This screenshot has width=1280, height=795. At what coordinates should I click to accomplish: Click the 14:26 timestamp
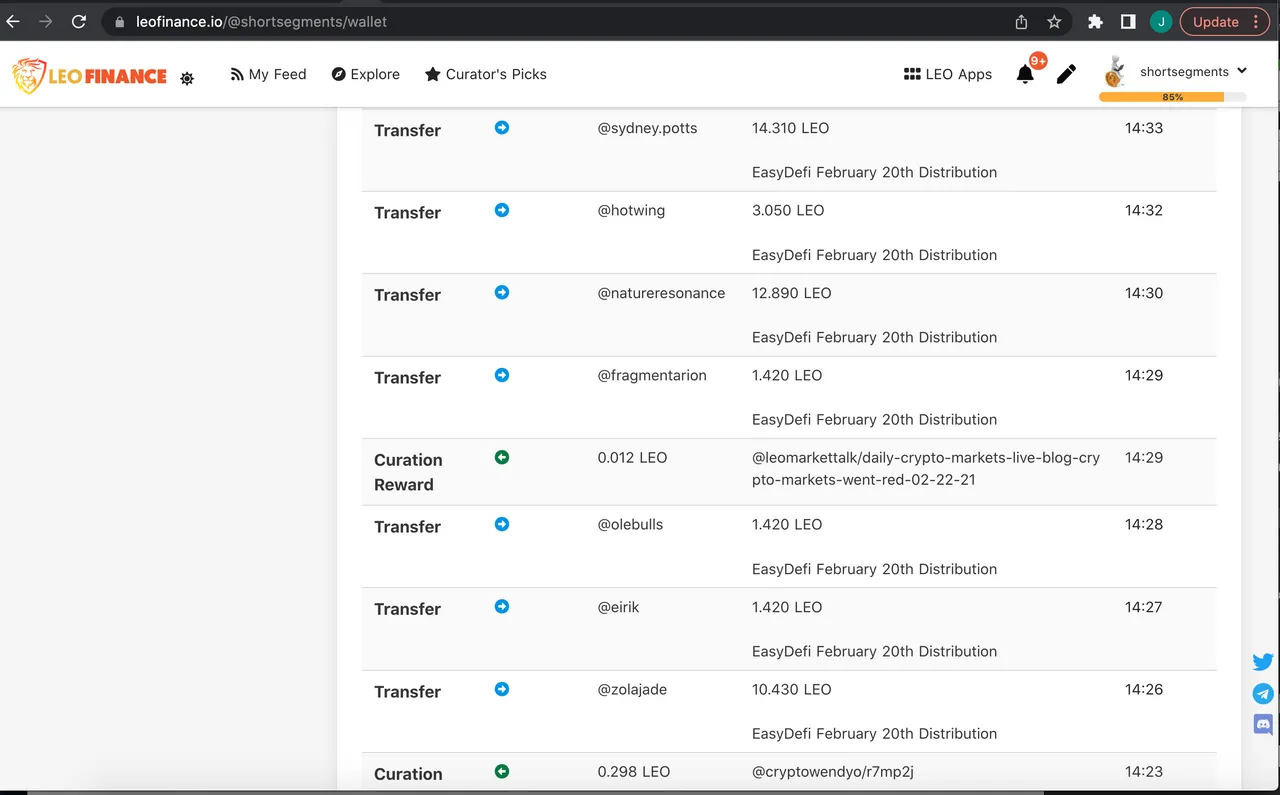(x=1144, y=689)
